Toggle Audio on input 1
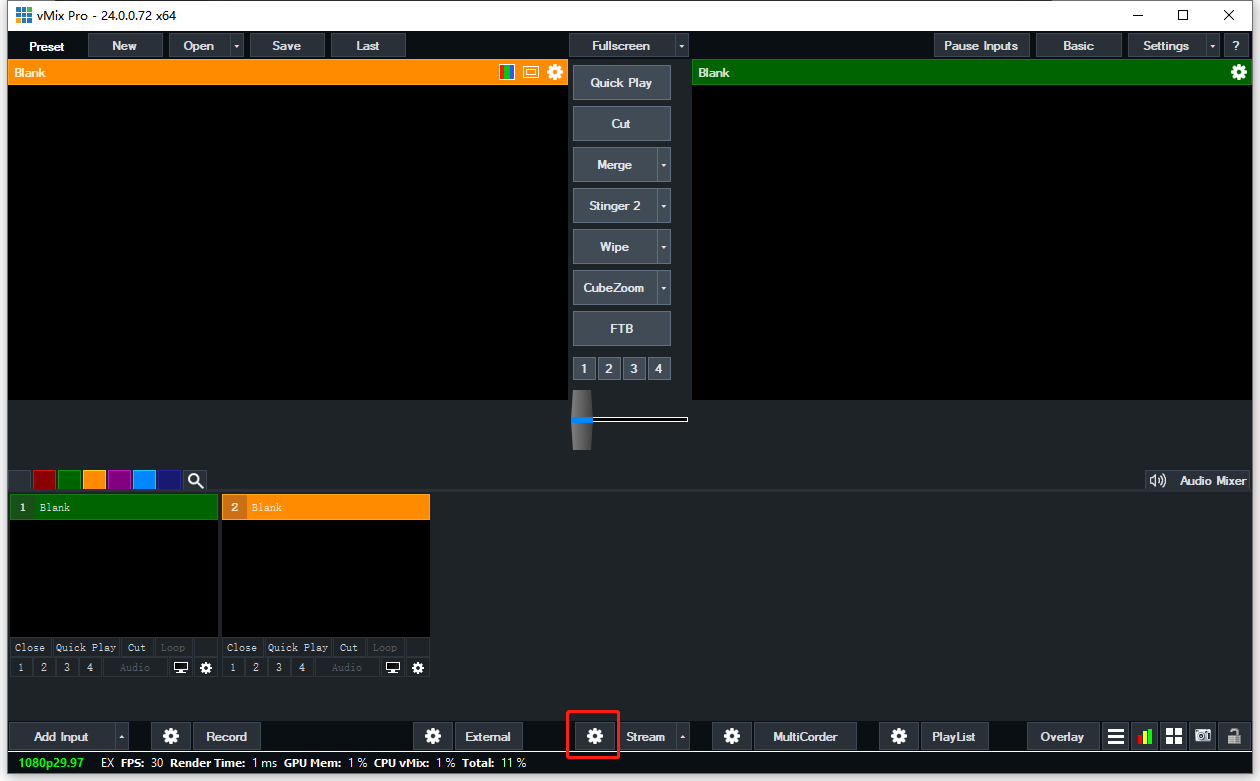Viewport: 1260px width, 781px height. coord(135,667)
